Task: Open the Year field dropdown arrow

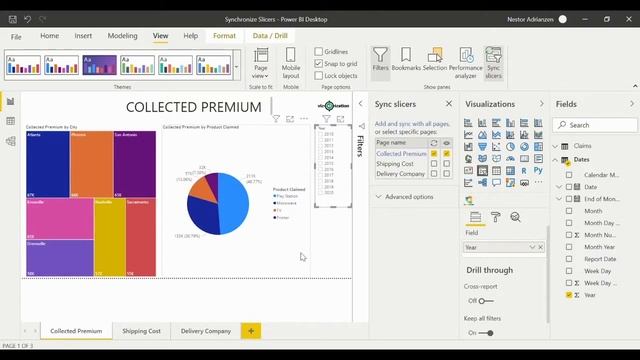Action: [x=532, y=247]
